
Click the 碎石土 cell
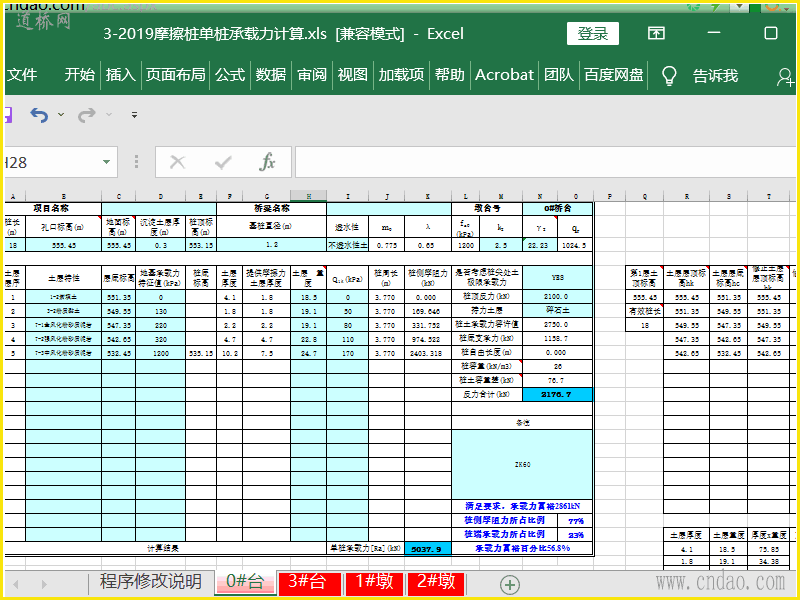click(557, 310)
